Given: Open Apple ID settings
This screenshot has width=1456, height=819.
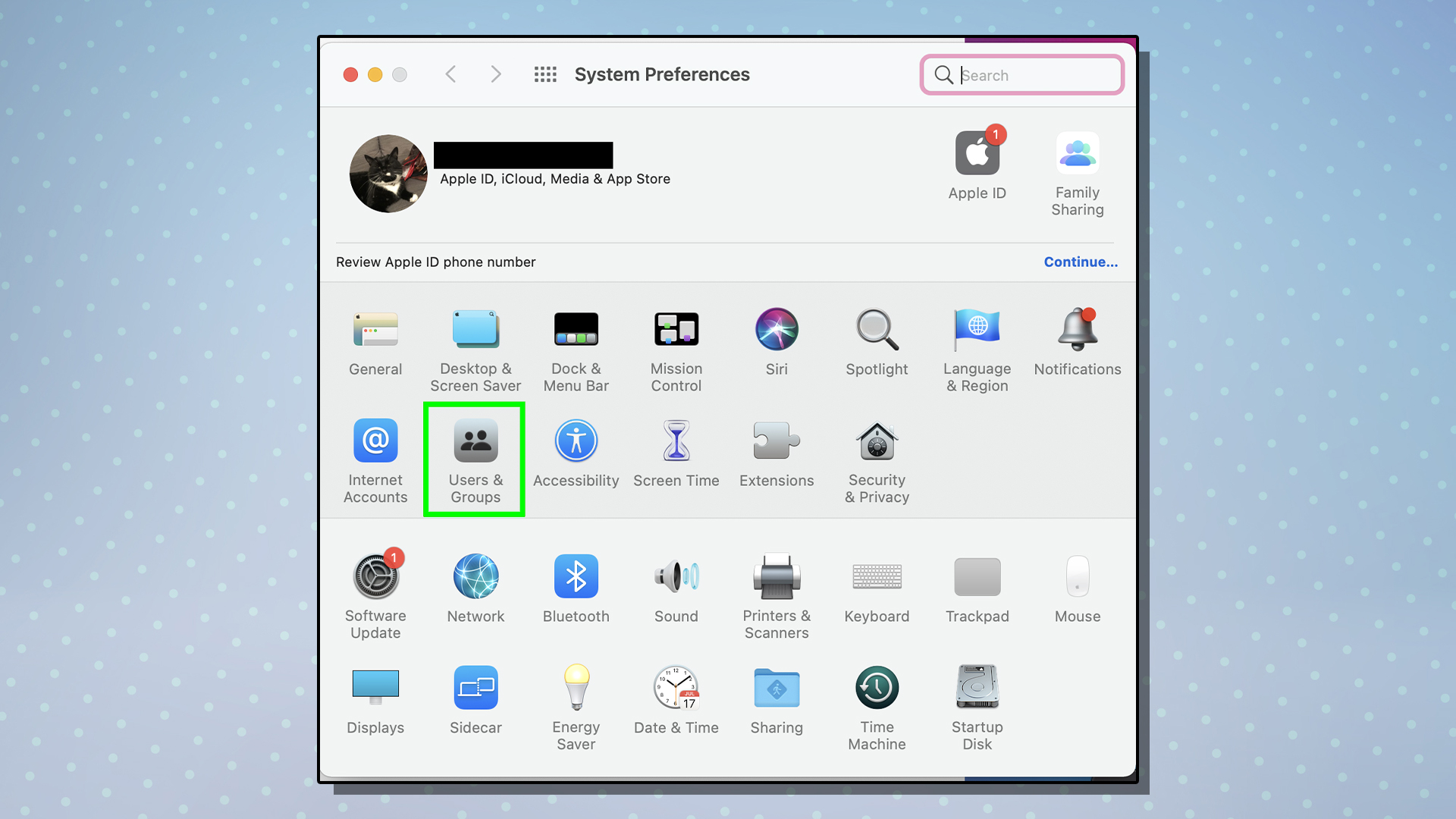Looking at the screenshot, I should point(977,170).
